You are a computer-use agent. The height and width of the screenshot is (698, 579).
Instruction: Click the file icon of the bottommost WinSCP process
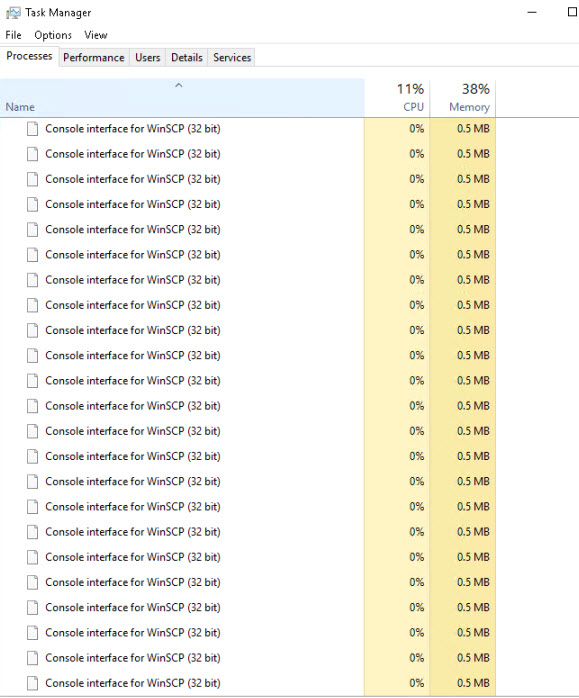point(32,683)
